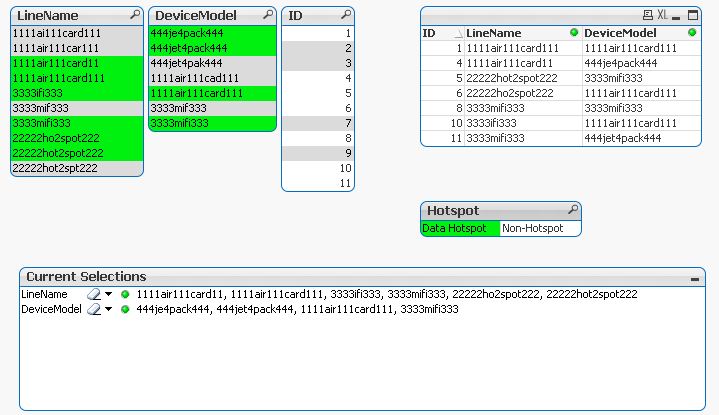The height and width of the screenshot is (415, 719).
Task: Toggle 1111air111card111 in LineName list
Action: pos(77,78)
